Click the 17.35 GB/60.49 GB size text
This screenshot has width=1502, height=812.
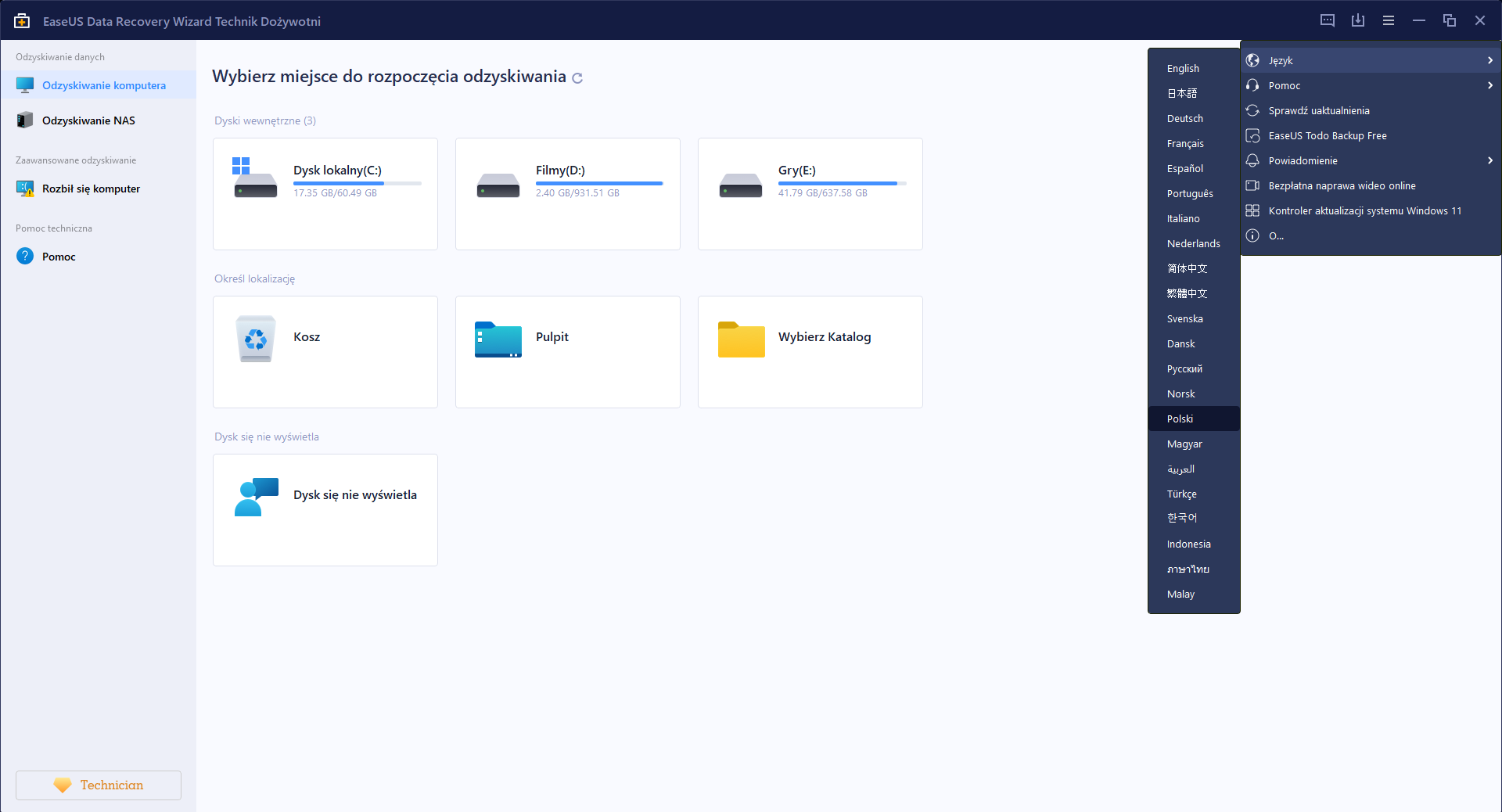pos(335,193)
